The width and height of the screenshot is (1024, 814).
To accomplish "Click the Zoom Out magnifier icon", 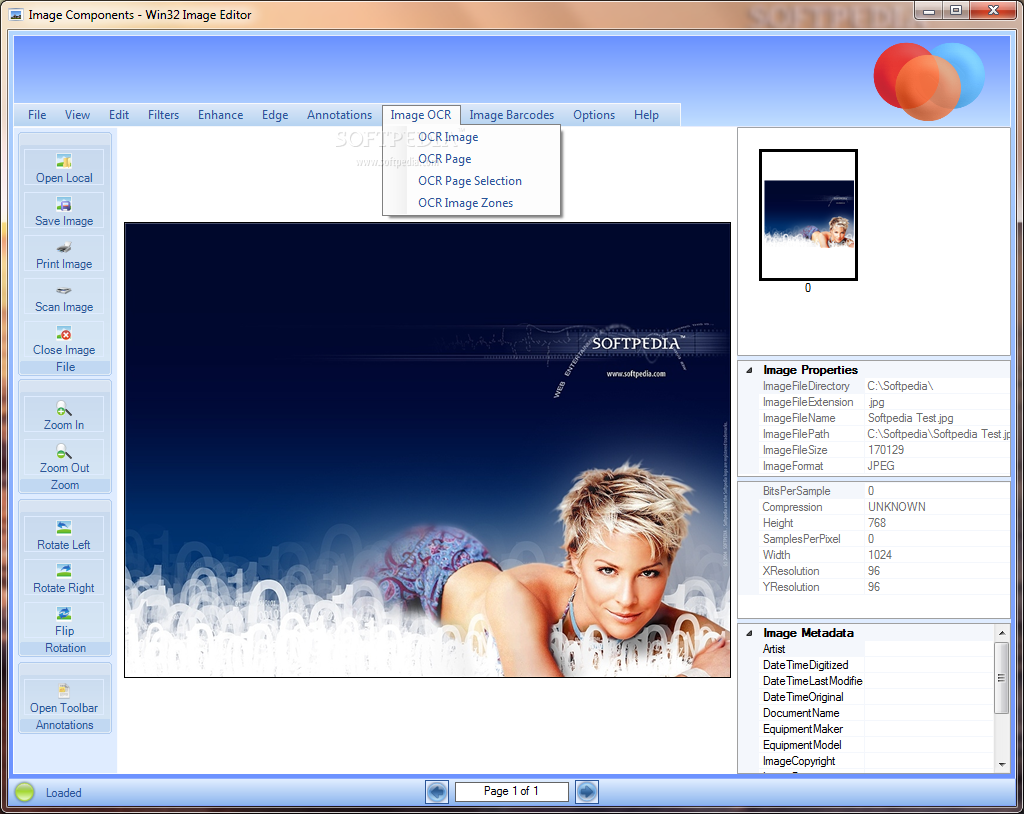I will [x=64, y=451].
